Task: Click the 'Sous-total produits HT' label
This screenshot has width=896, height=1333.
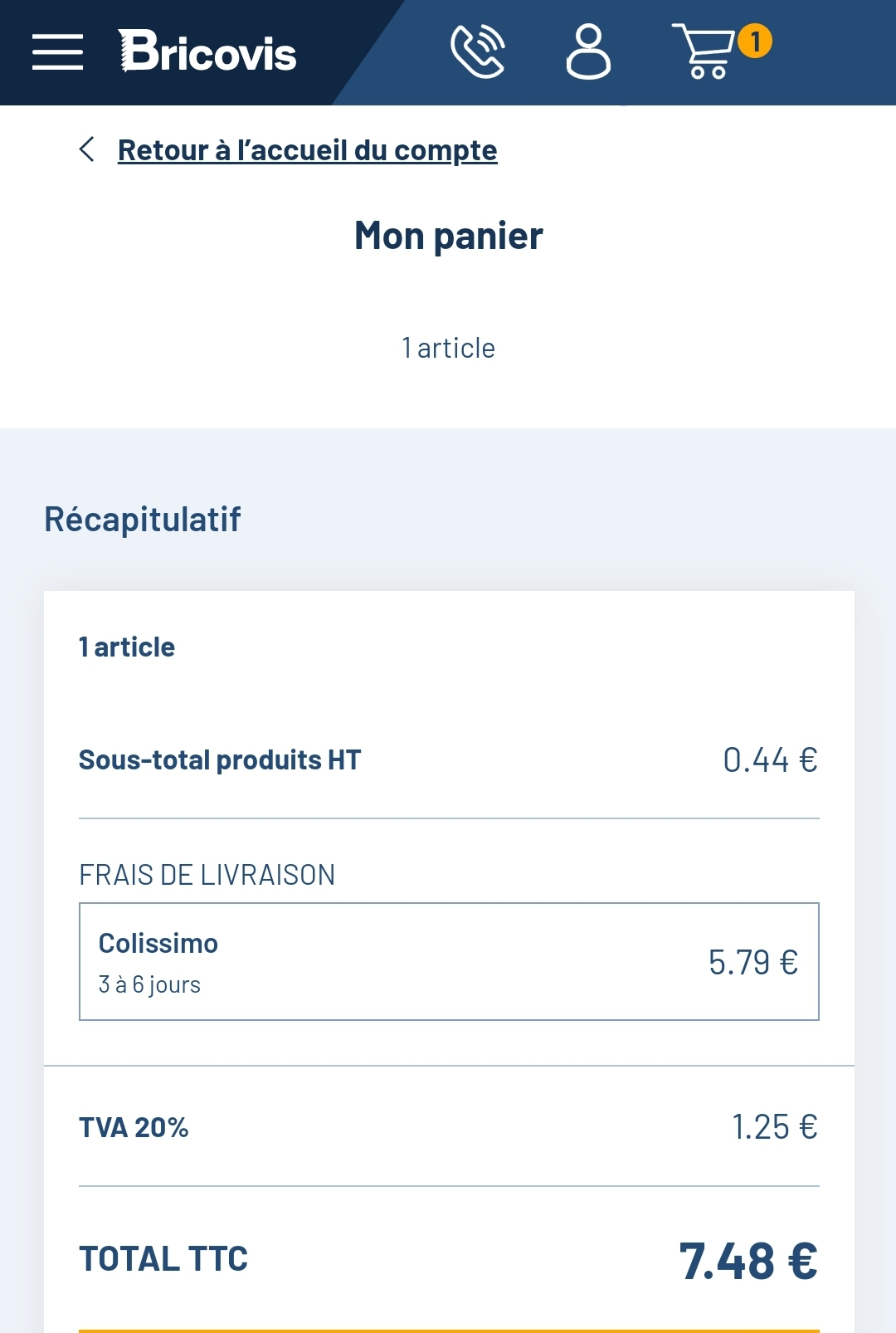Action: [x=220, y=759]
